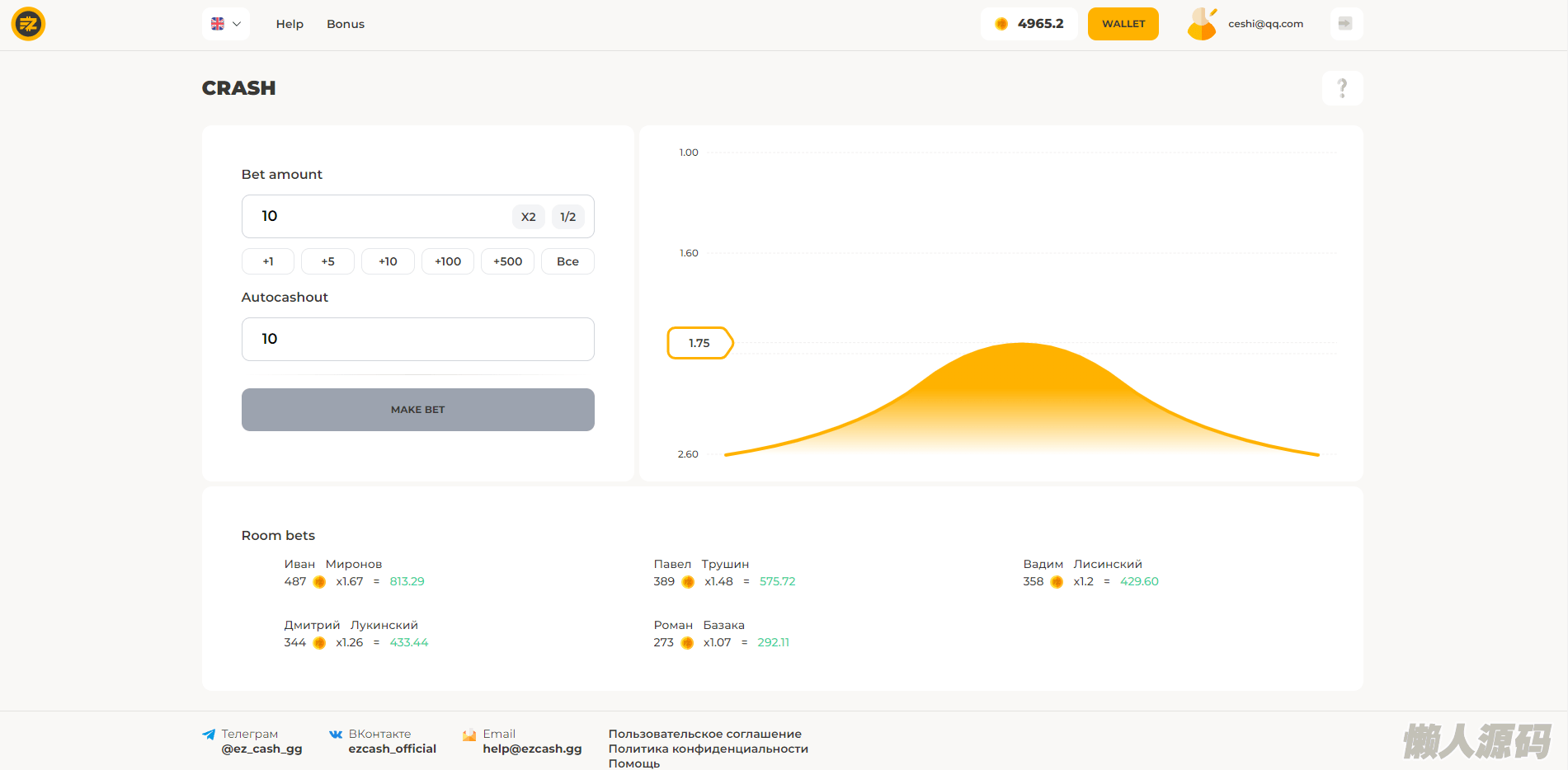Viewport: 1568px width, 770px height.
Task: Click the logout arrow icon
Action: click(x=1345, y=24)
